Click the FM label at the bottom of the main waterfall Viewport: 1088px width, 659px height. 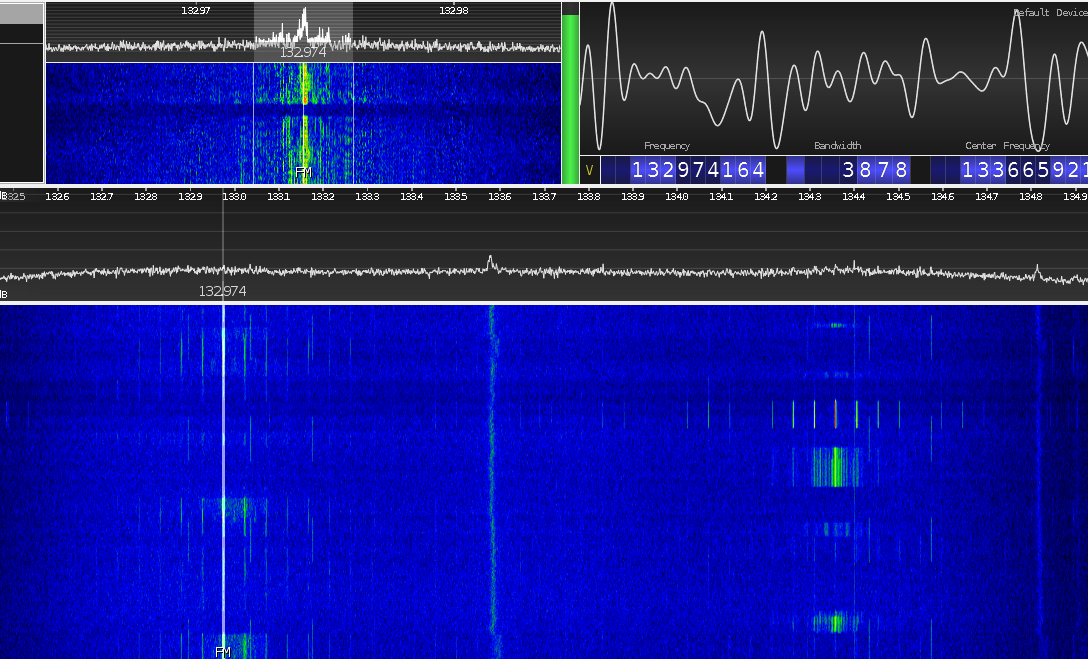click(223, 652)
